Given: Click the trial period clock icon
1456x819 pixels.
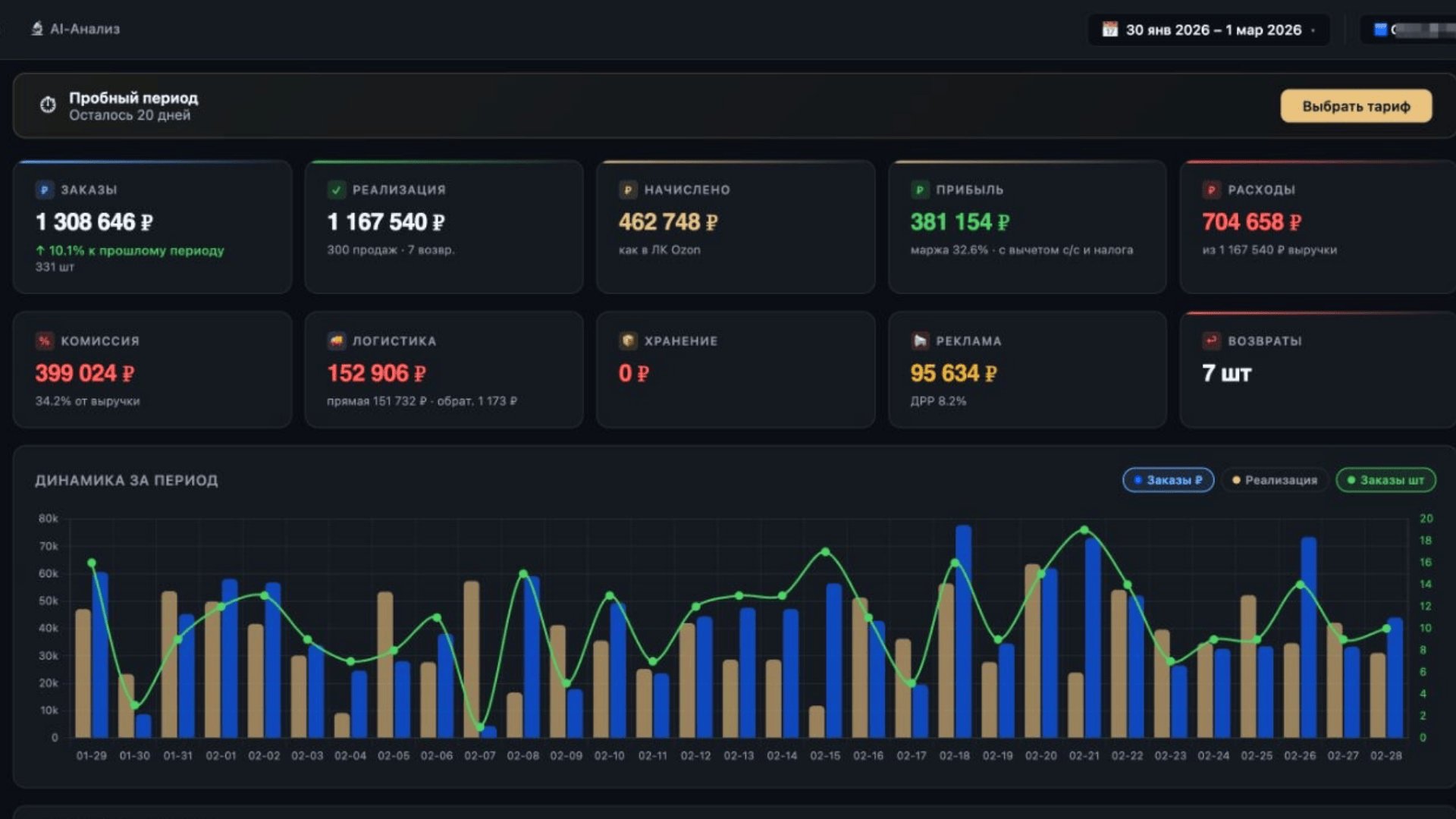Looking at the screenshot, I should point(48,105).
